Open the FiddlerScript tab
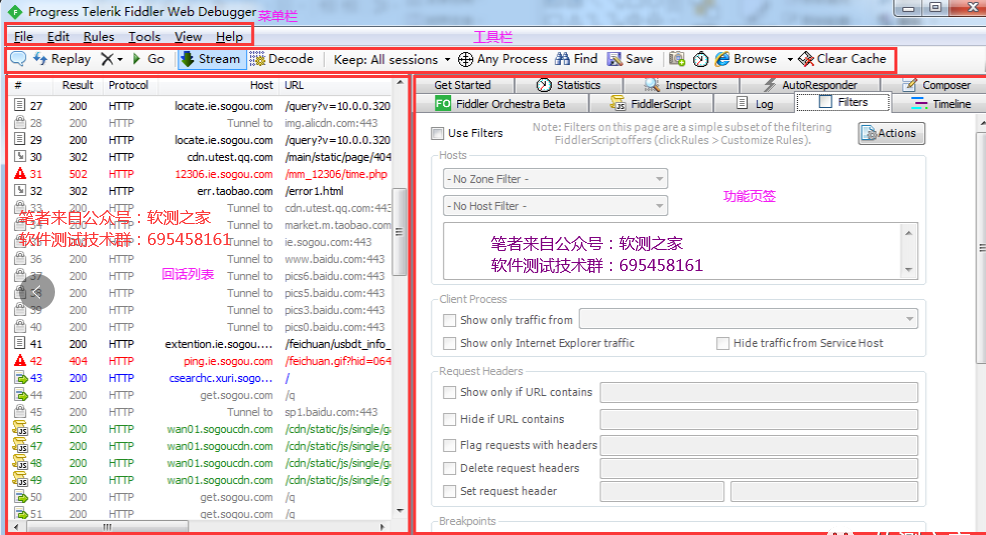 [651, 104]
